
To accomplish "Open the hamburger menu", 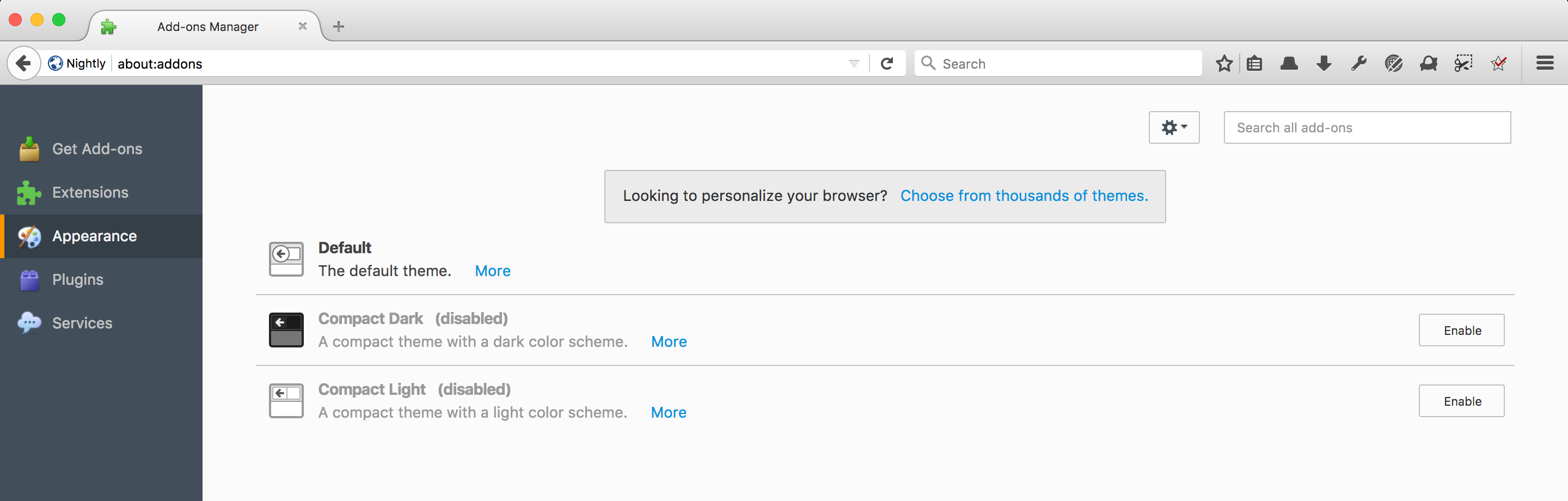I will coord(1545,63).
